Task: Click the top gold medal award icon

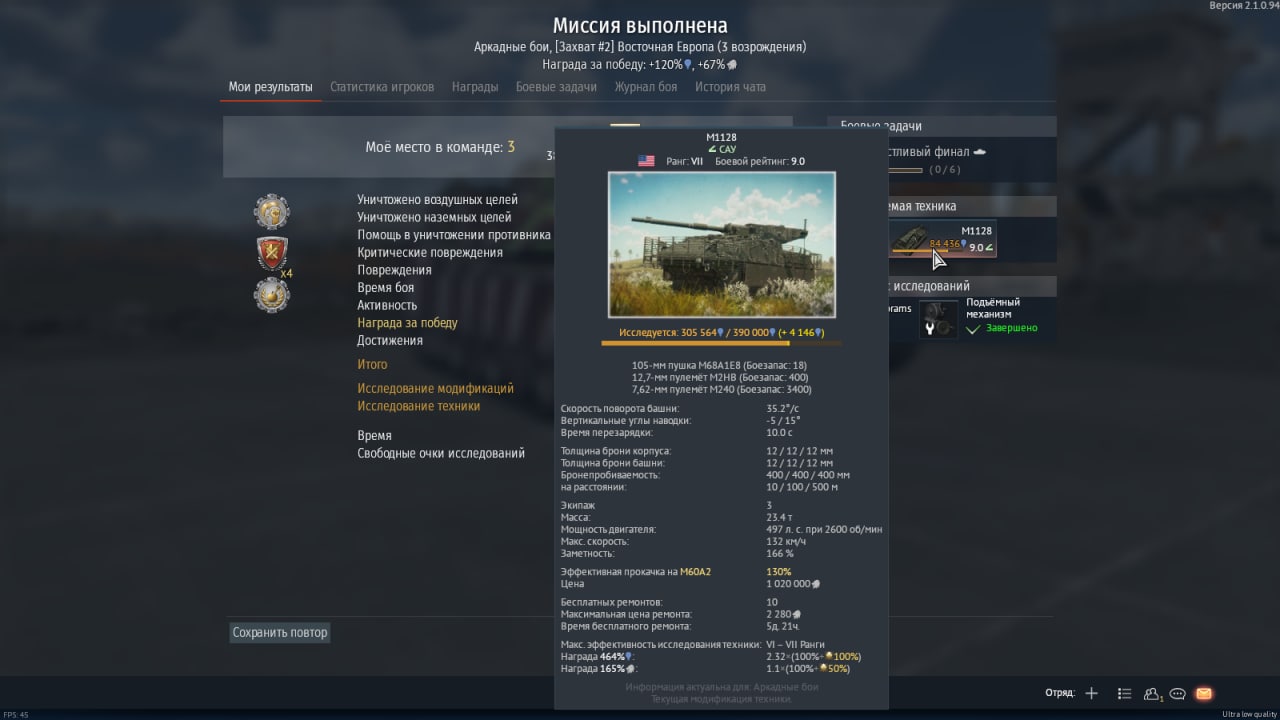Action: 272,212
